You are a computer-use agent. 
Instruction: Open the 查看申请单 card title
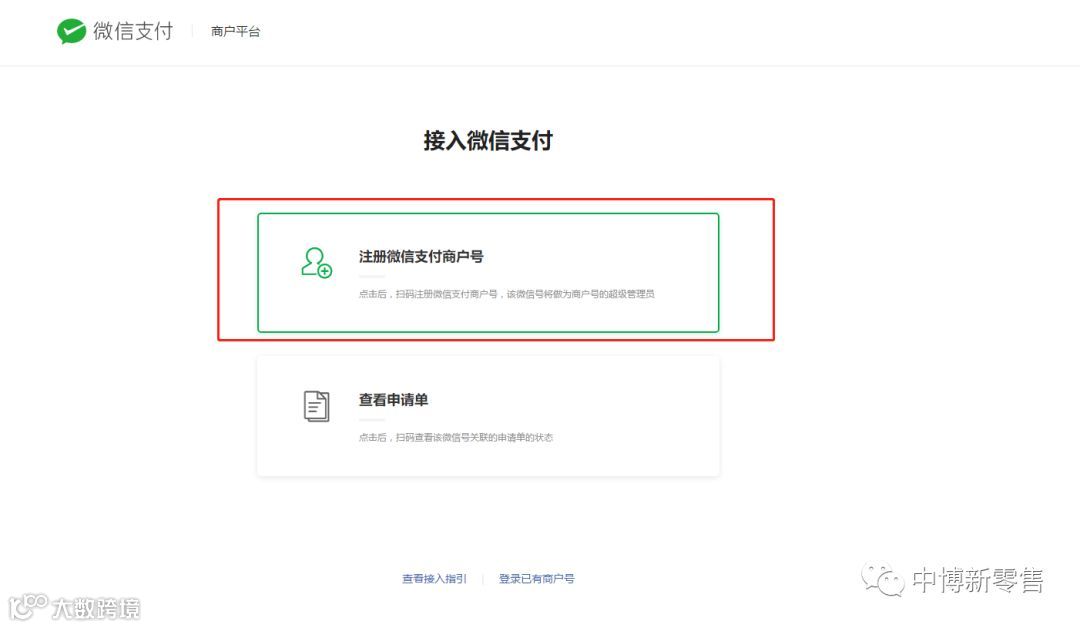[x=393, y=400]
